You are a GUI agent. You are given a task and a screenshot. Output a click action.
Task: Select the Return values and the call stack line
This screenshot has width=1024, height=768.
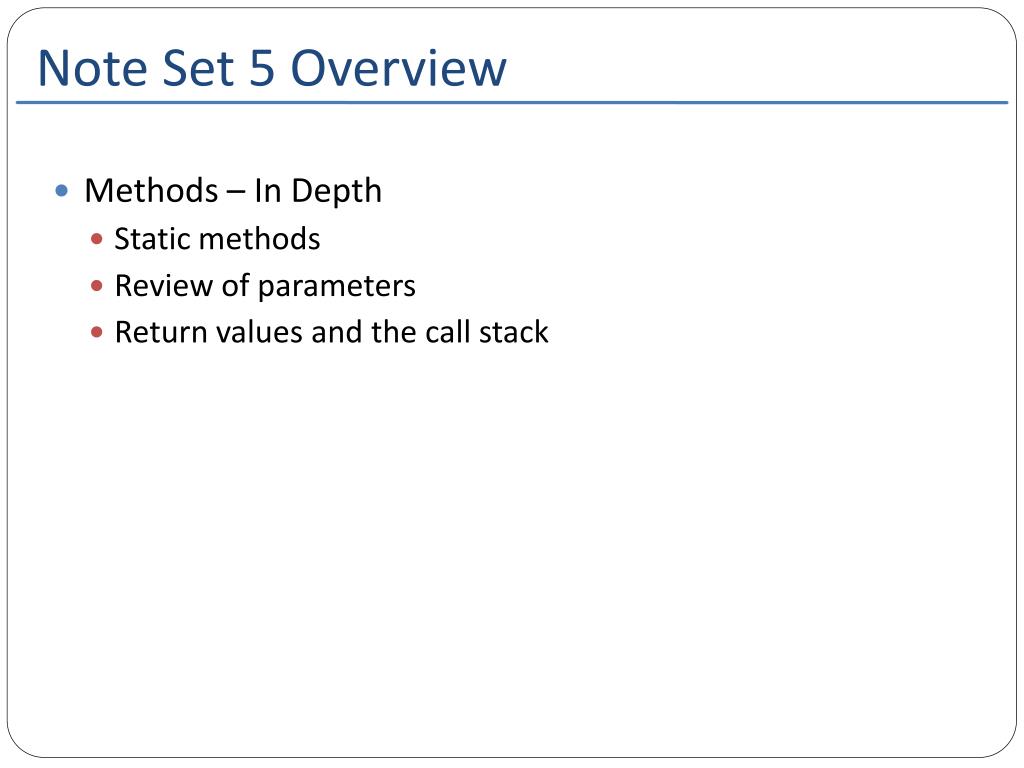pos(332,332)
